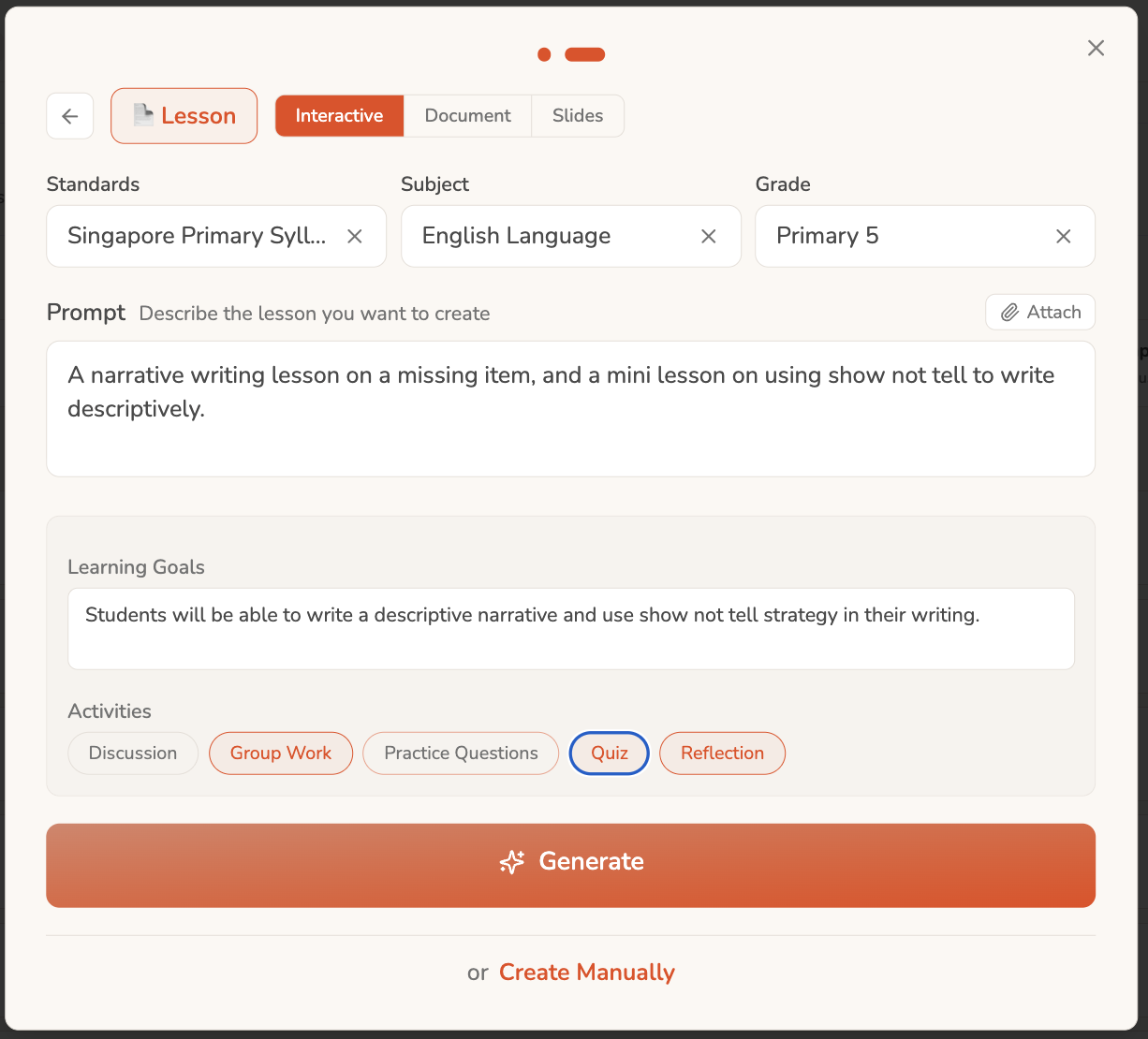Click into the Learning Goals text field
Image resolution: width=1148 pixels, height=1039 pixels.
pos(571,629)
